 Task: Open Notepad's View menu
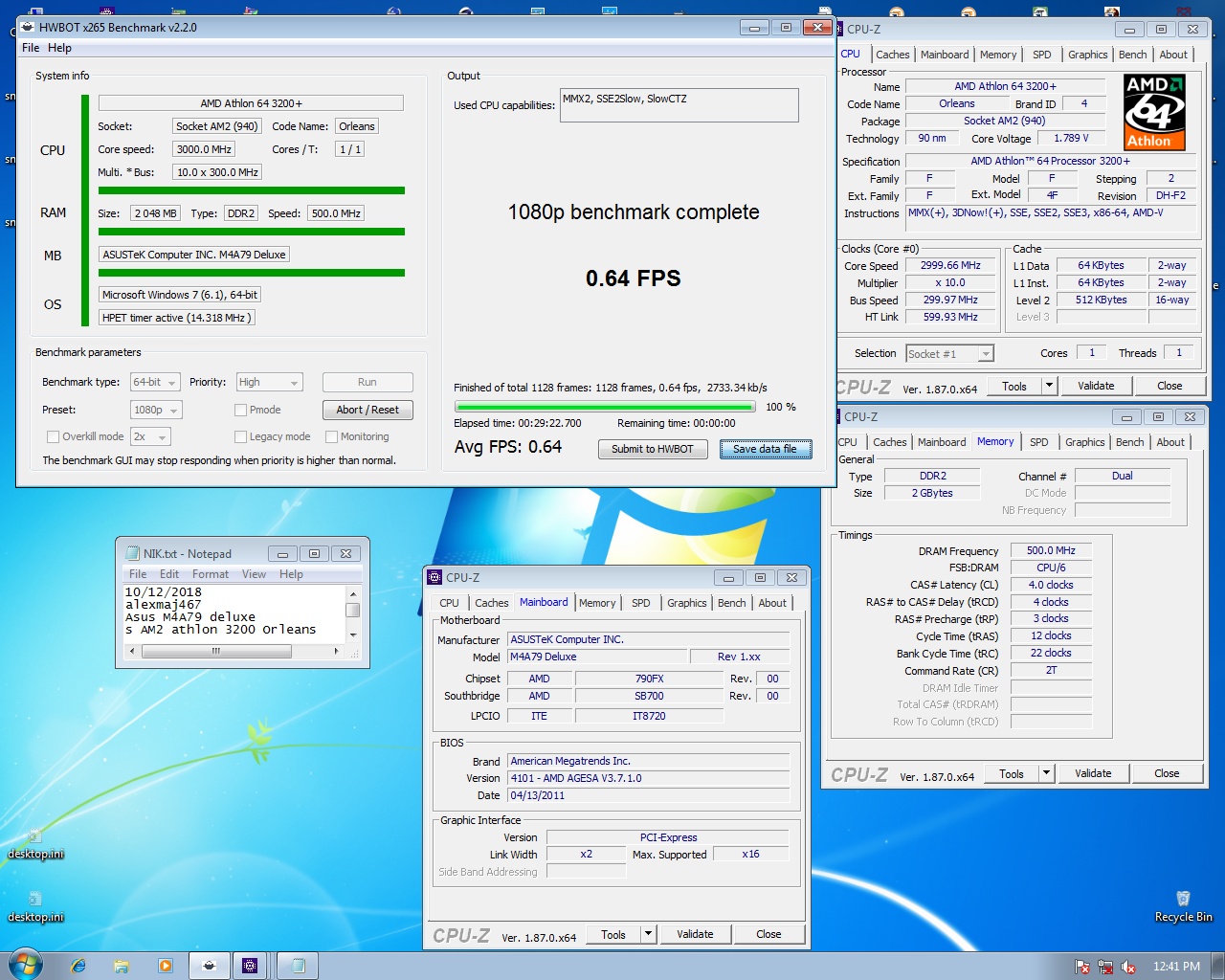[254, 574]
